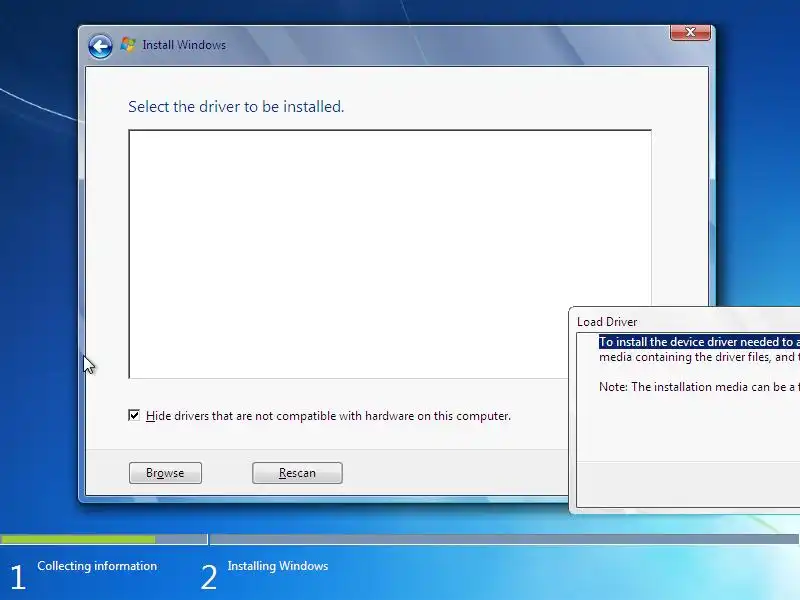The width and height of the screenshot is (800, 600).
Task: Click the 'Hide drivers that are not compatible' label
Action: click(x=329, y=416)
